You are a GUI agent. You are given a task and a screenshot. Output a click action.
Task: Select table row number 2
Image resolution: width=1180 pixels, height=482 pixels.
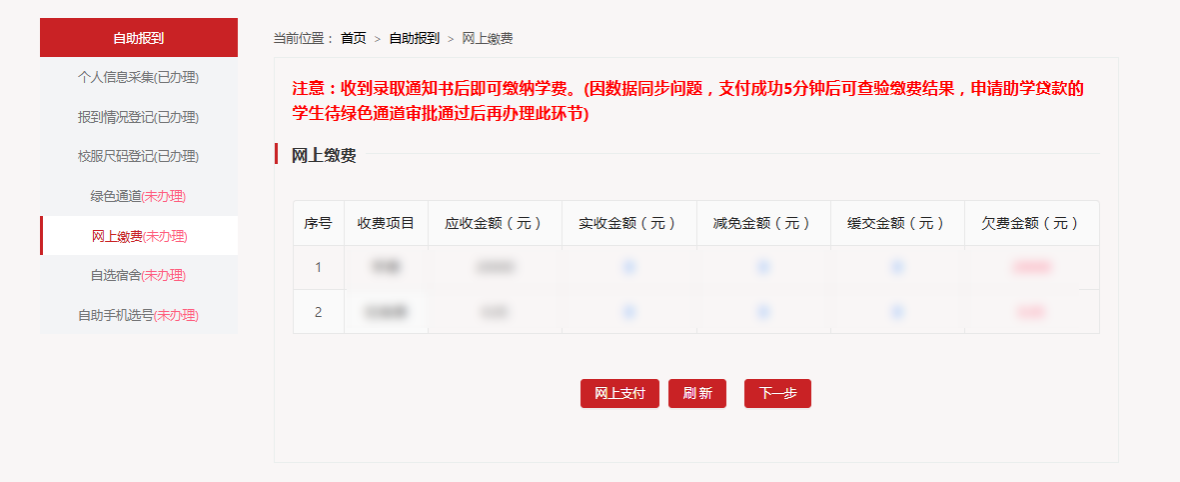(696, 312)
